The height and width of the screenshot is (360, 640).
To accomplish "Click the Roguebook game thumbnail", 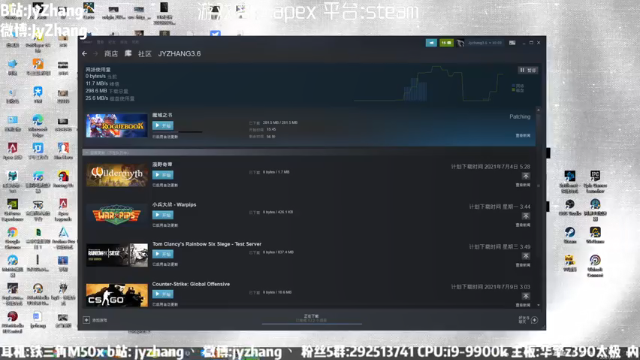I will [117, 125].
